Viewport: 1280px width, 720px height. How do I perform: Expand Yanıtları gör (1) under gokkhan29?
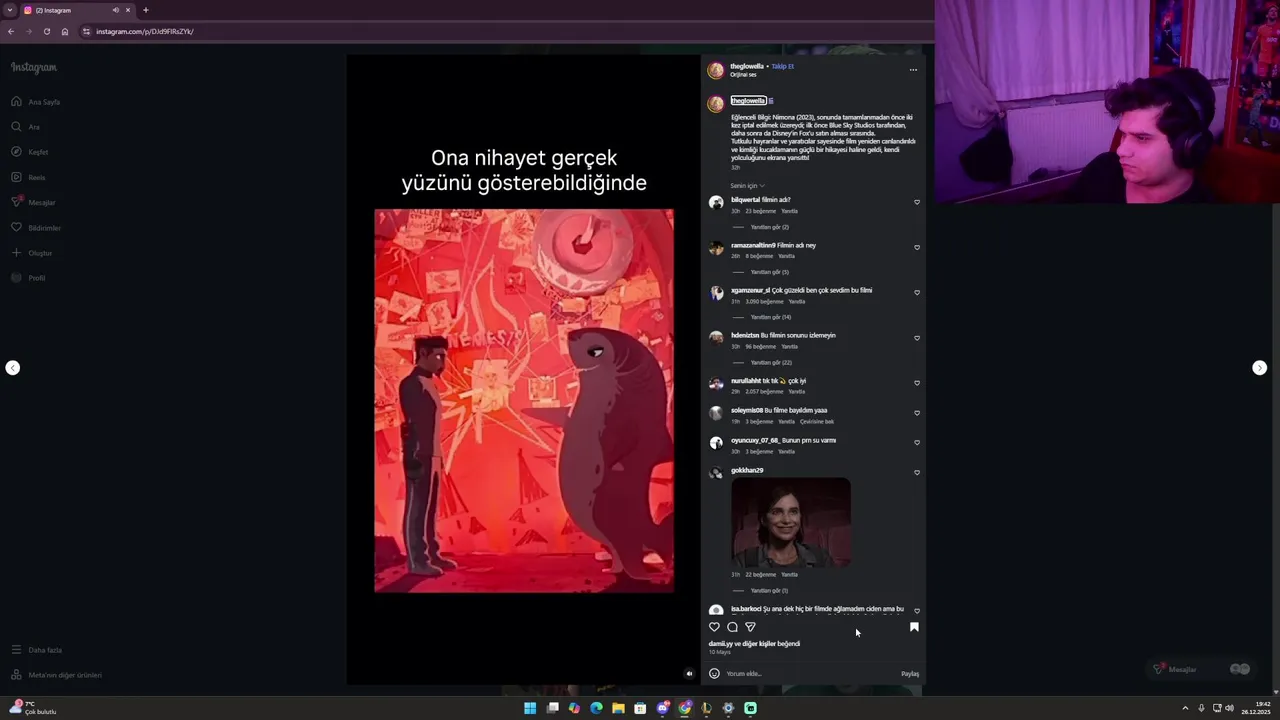pos(769,591)
